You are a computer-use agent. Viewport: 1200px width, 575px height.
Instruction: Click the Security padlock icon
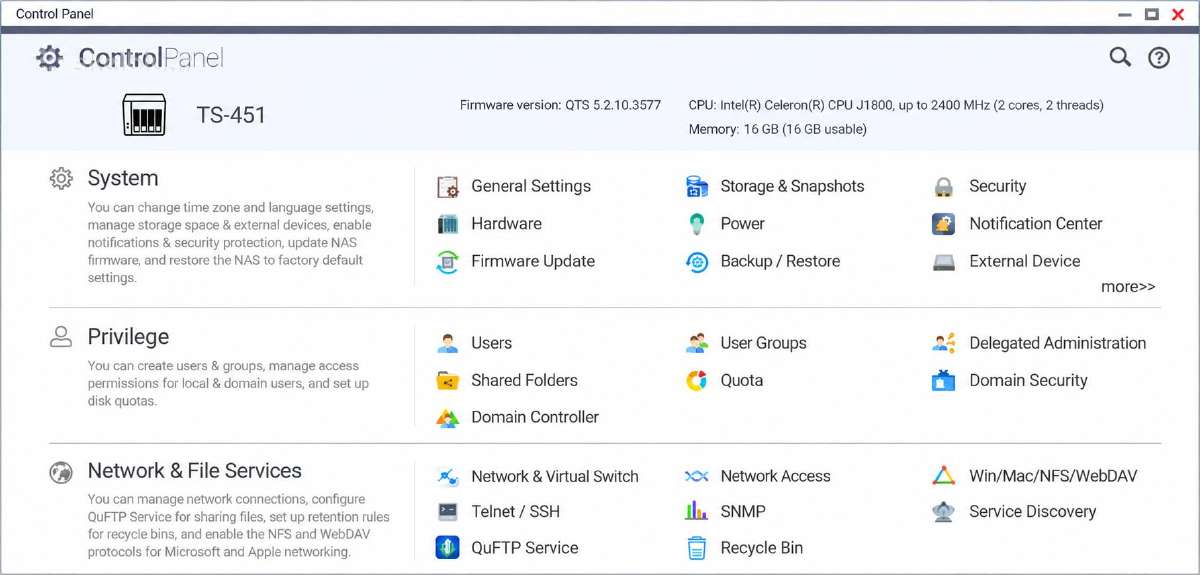click(x=944, y=187)
